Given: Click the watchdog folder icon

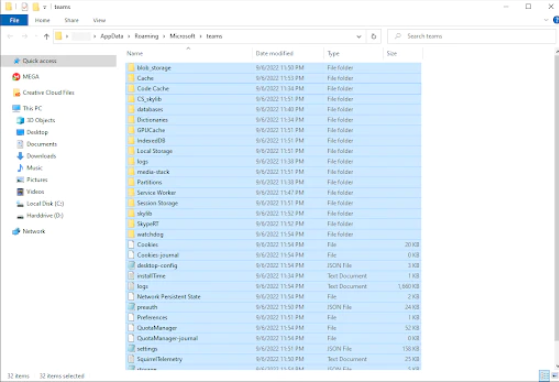Looking at the screenshot, I should (x=131, y=234).
